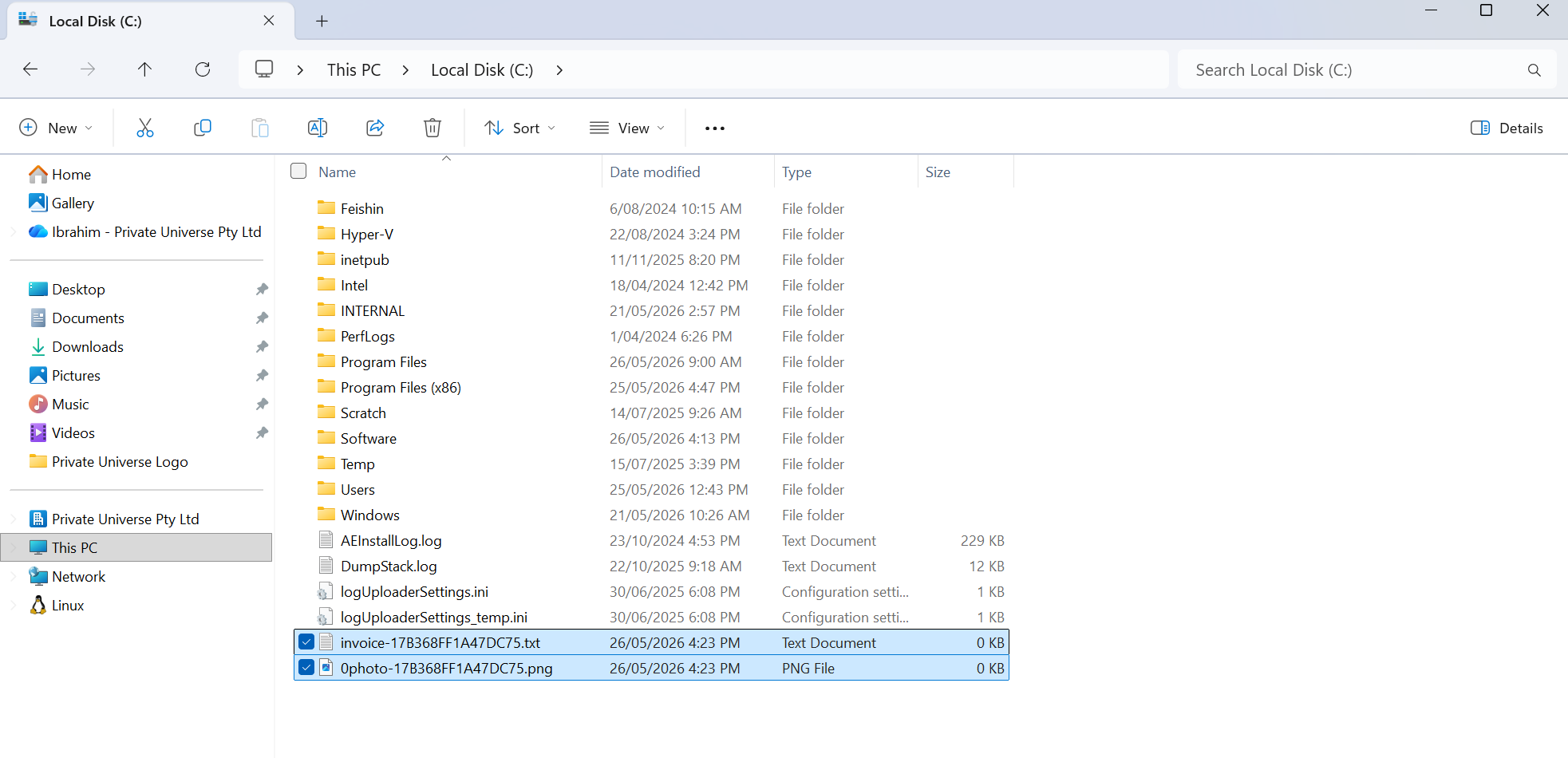Open the New dropdown menu
This screenshot has width=1568, height=758.
click(x=56, y=128)
